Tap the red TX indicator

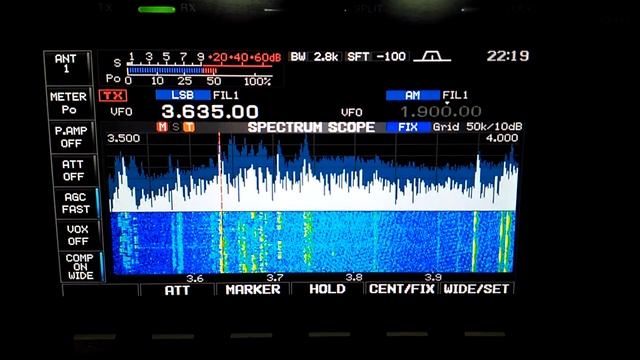[113, 96]
